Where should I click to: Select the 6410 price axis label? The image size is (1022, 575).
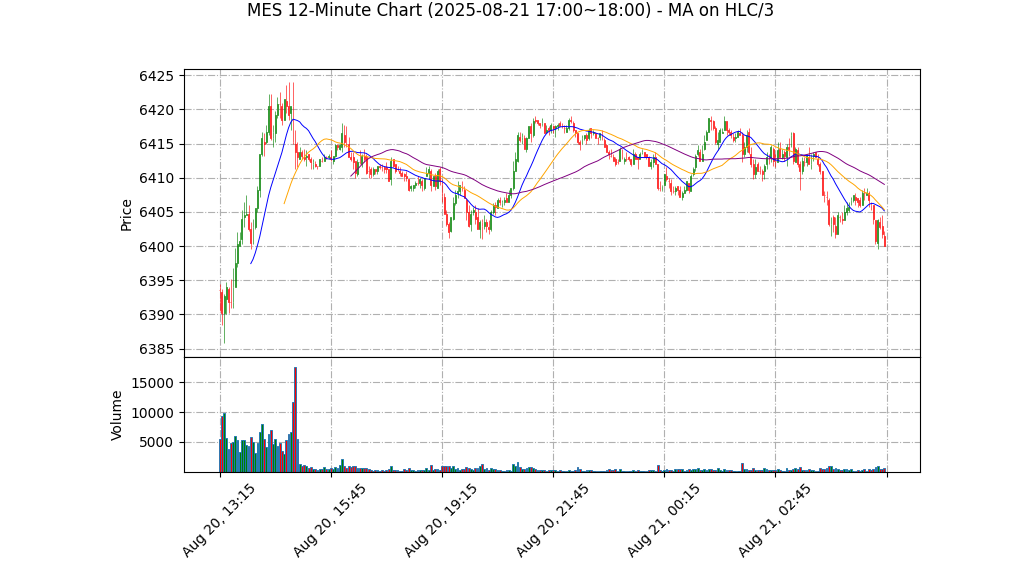[156, 179]
